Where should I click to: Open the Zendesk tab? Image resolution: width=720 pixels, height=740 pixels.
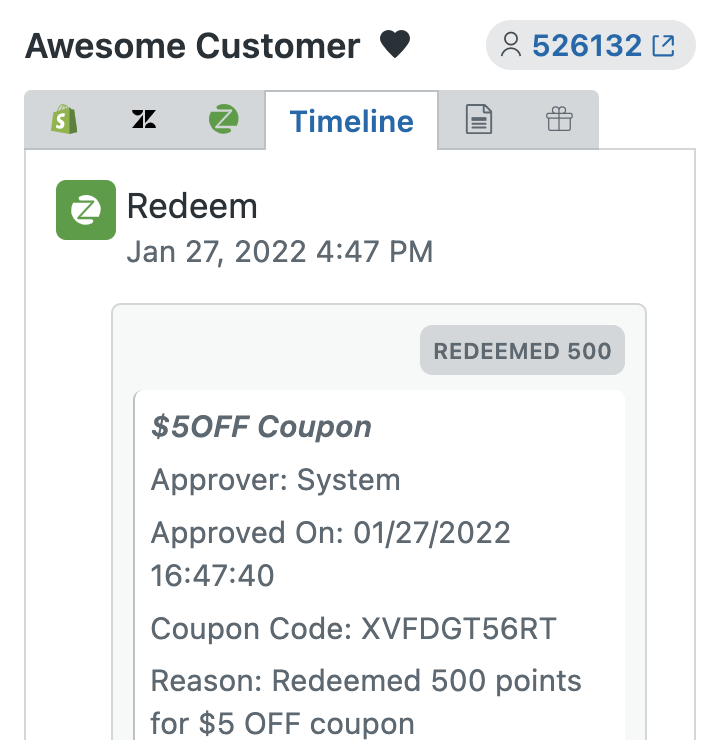click(x=144, y=121)
